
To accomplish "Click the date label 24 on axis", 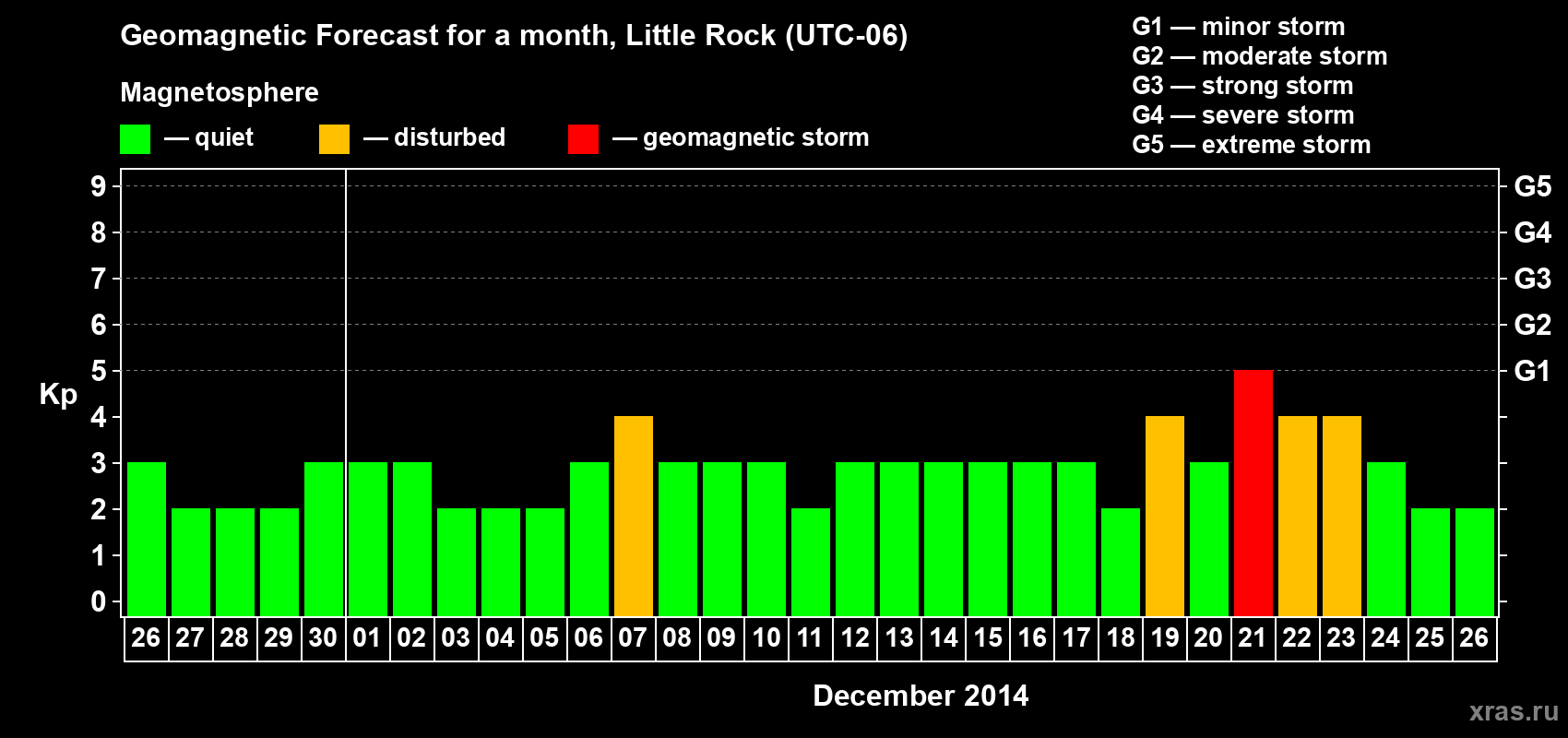I will click(x=1385, y=637).
